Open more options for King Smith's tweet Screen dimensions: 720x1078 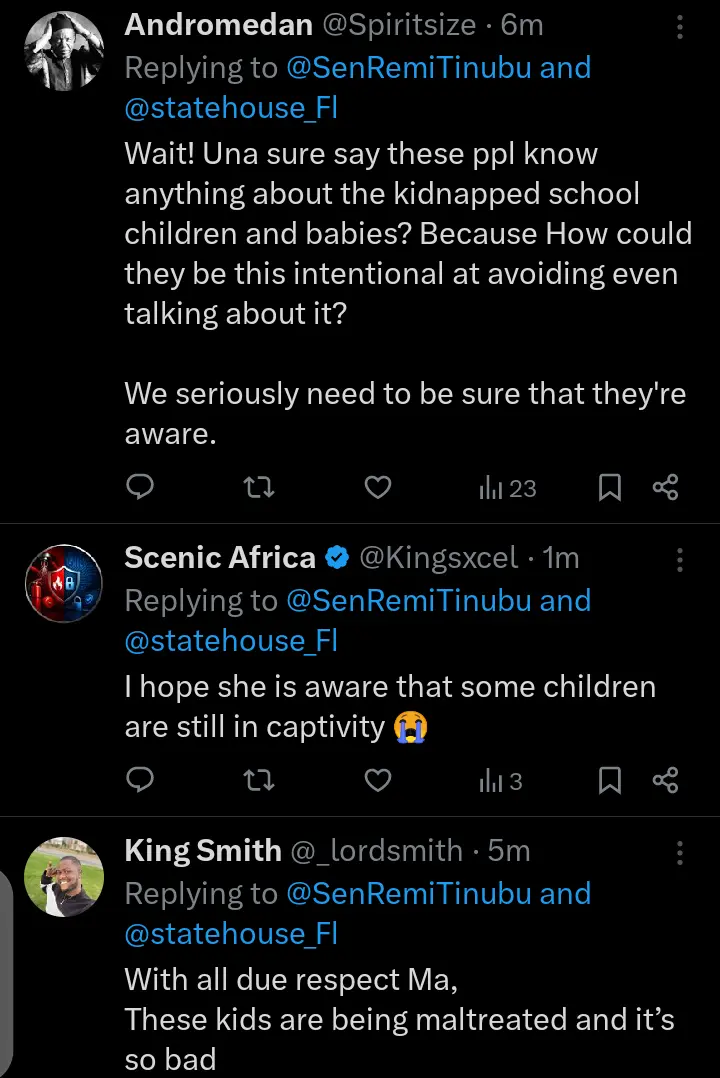tap(679, 852)
